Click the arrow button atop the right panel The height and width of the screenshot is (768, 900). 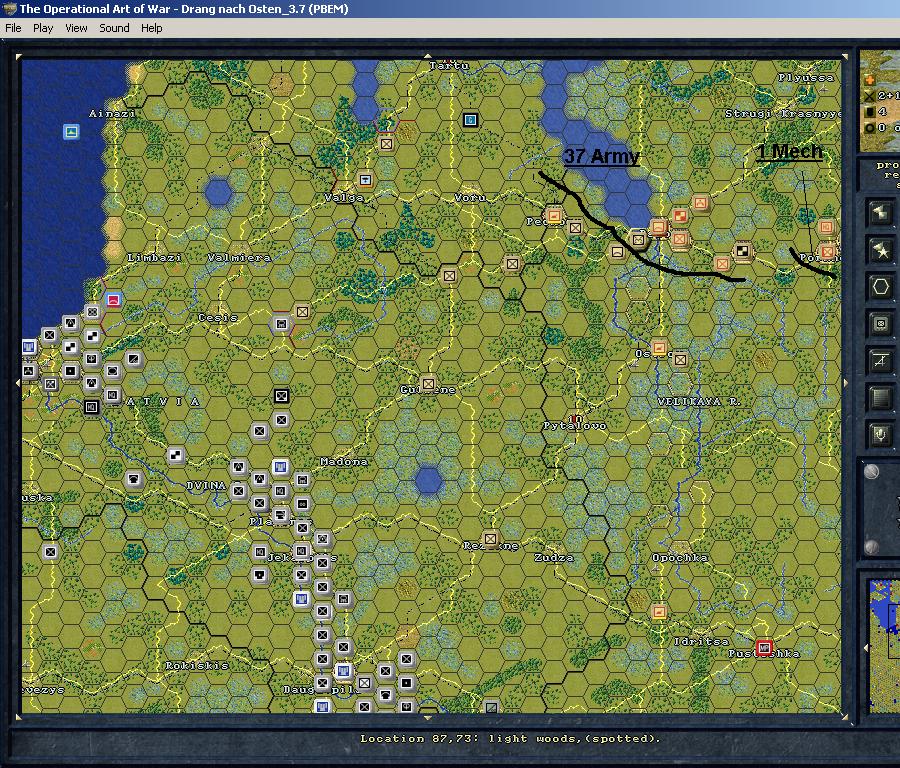point(881,214)
